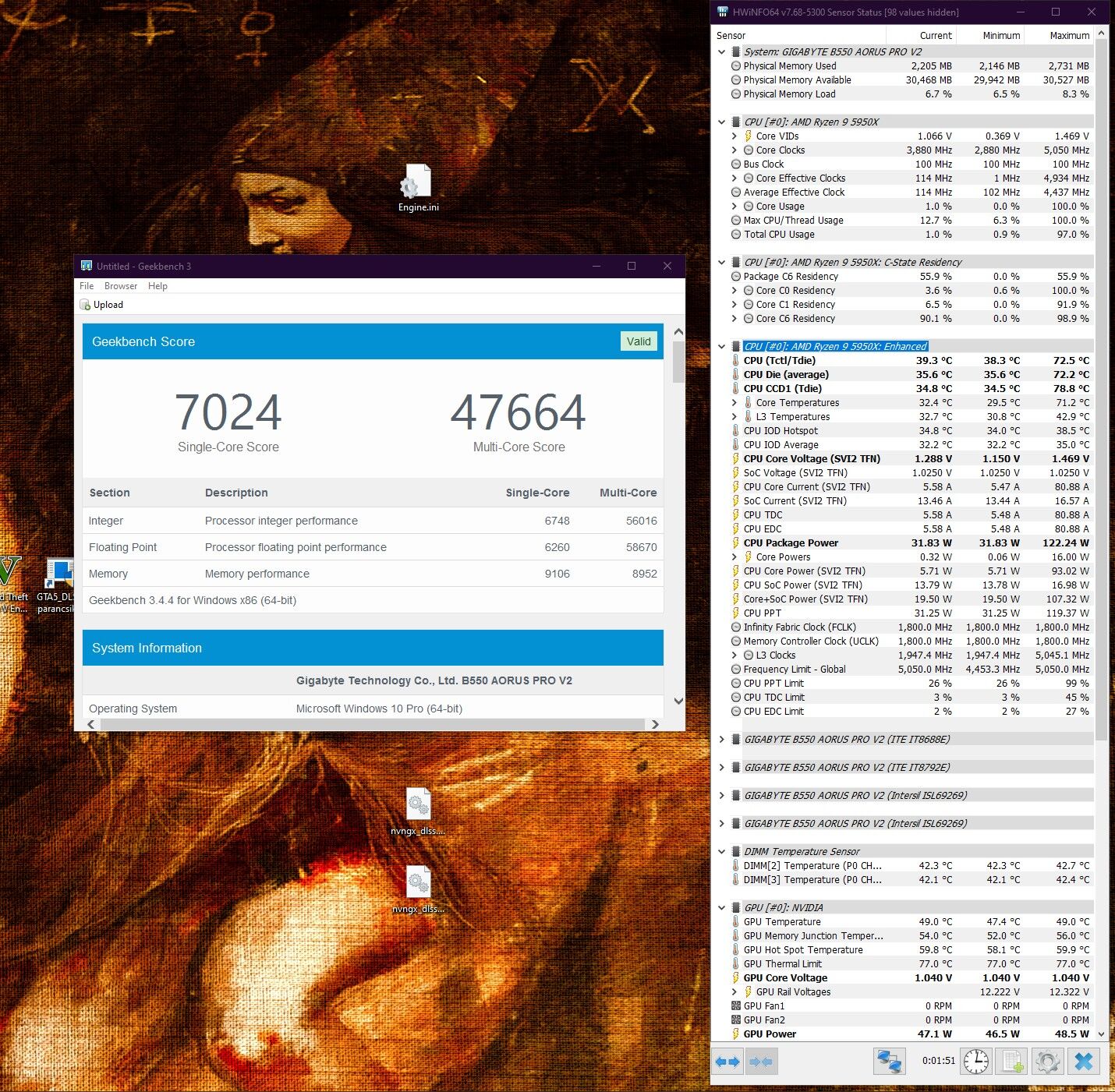
Task: Click the Maximum column header in HWiNFO
Action: pos(1059,36)
